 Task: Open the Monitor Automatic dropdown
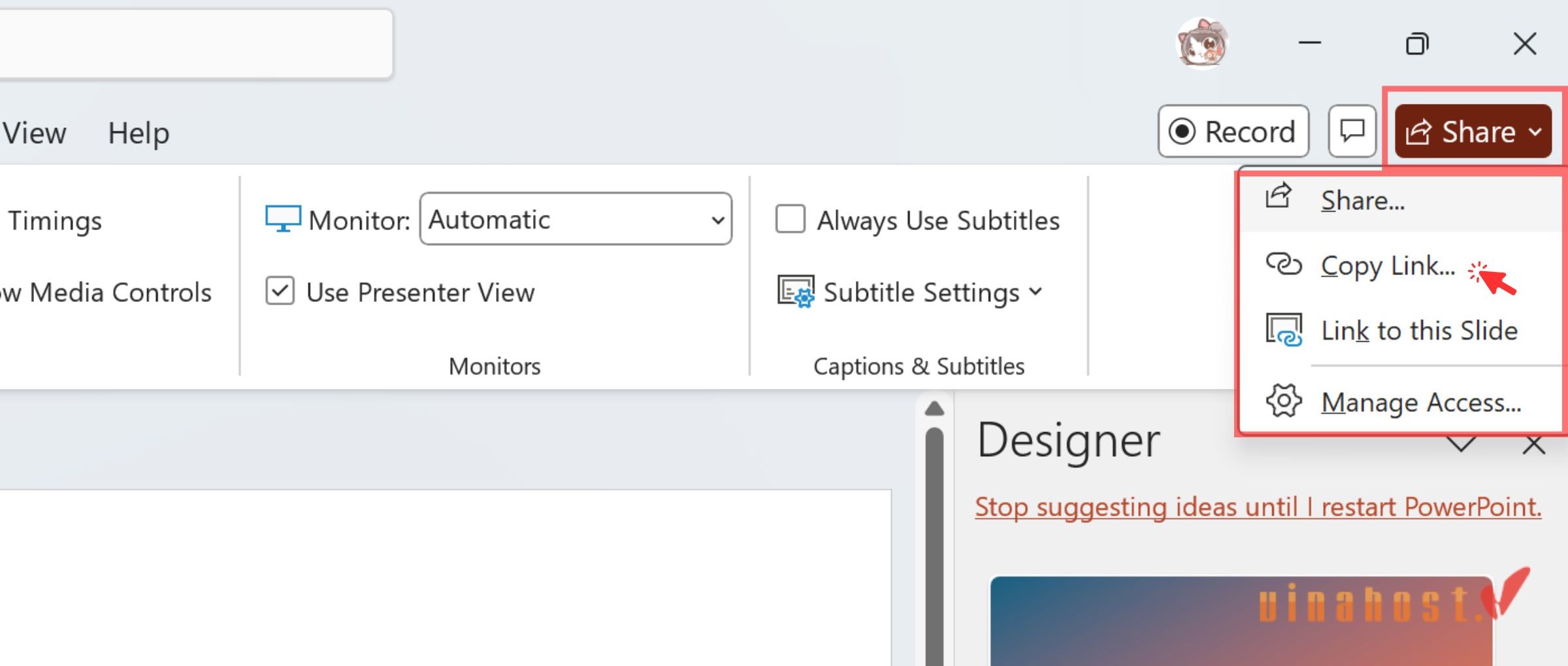575,219
